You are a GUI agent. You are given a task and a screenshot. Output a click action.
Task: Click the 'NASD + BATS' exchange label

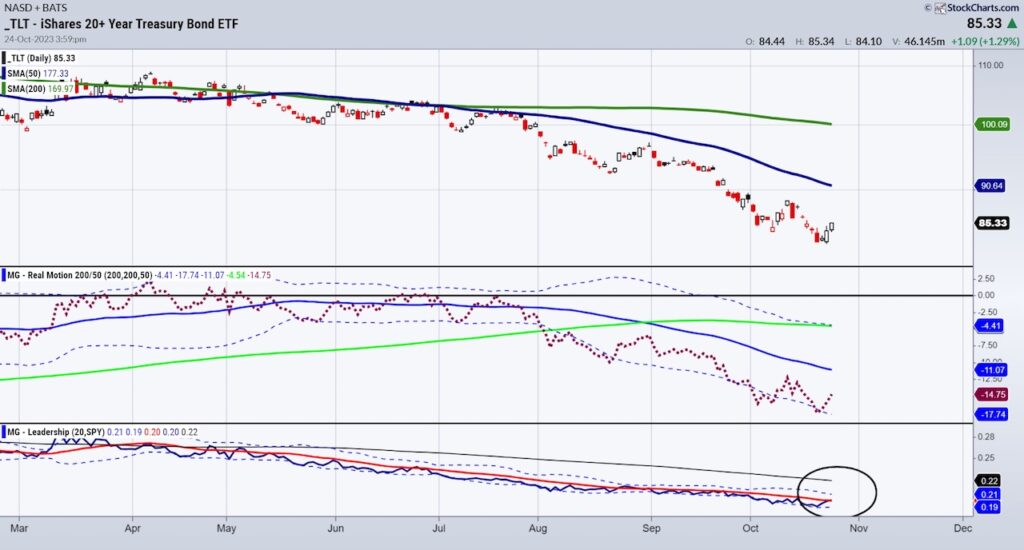coord(35,8)
